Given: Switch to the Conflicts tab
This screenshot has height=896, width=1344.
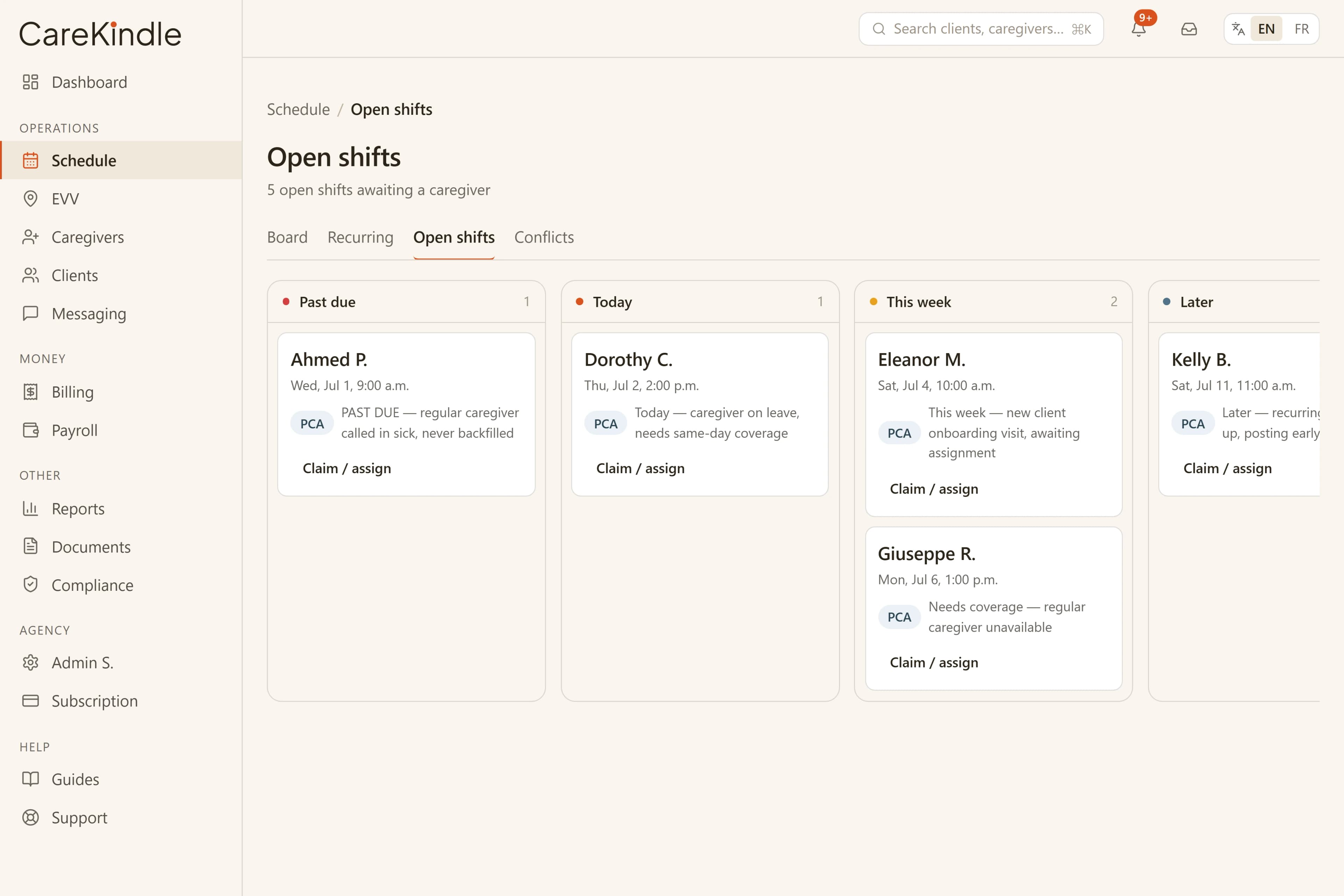Looking at the screenshot, I should pyautogui.click(x=544, y=237).
